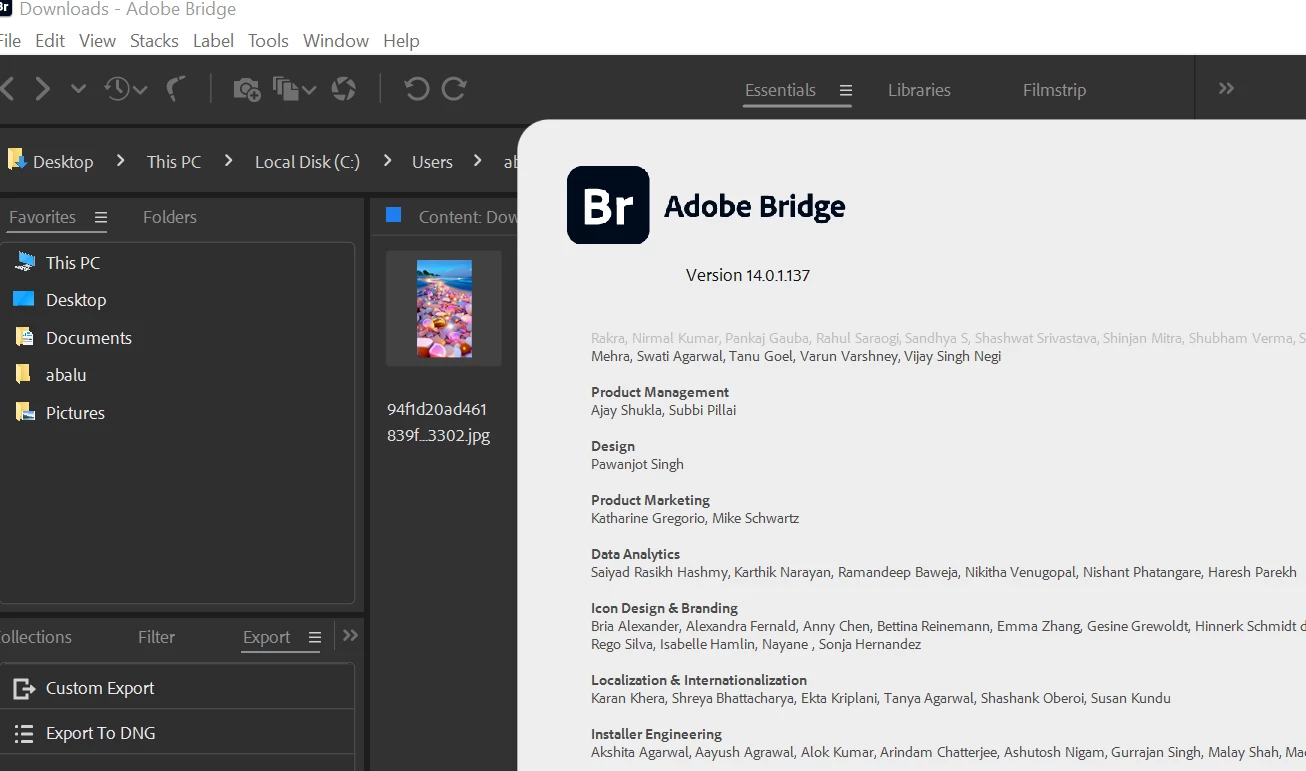Viewport: 1306px width, 771px height.
Task: Click Users in the path bar
Action: (x=432, y=161)
